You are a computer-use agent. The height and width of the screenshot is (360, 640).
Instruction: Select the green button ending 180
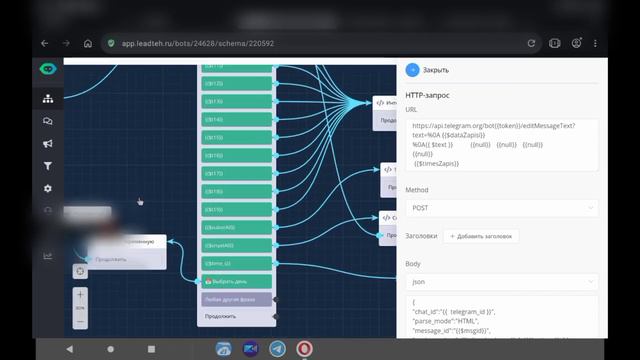click(x=236, y=191)
